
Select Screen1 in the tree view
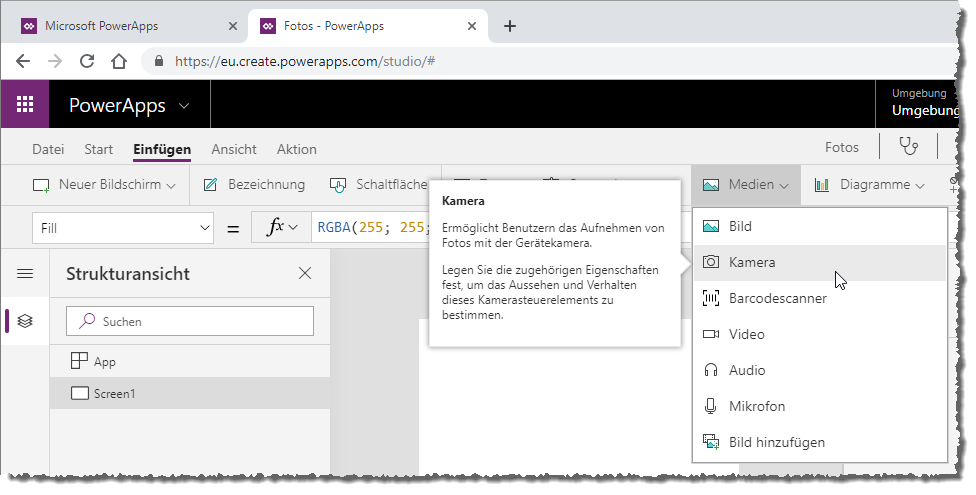114,394
